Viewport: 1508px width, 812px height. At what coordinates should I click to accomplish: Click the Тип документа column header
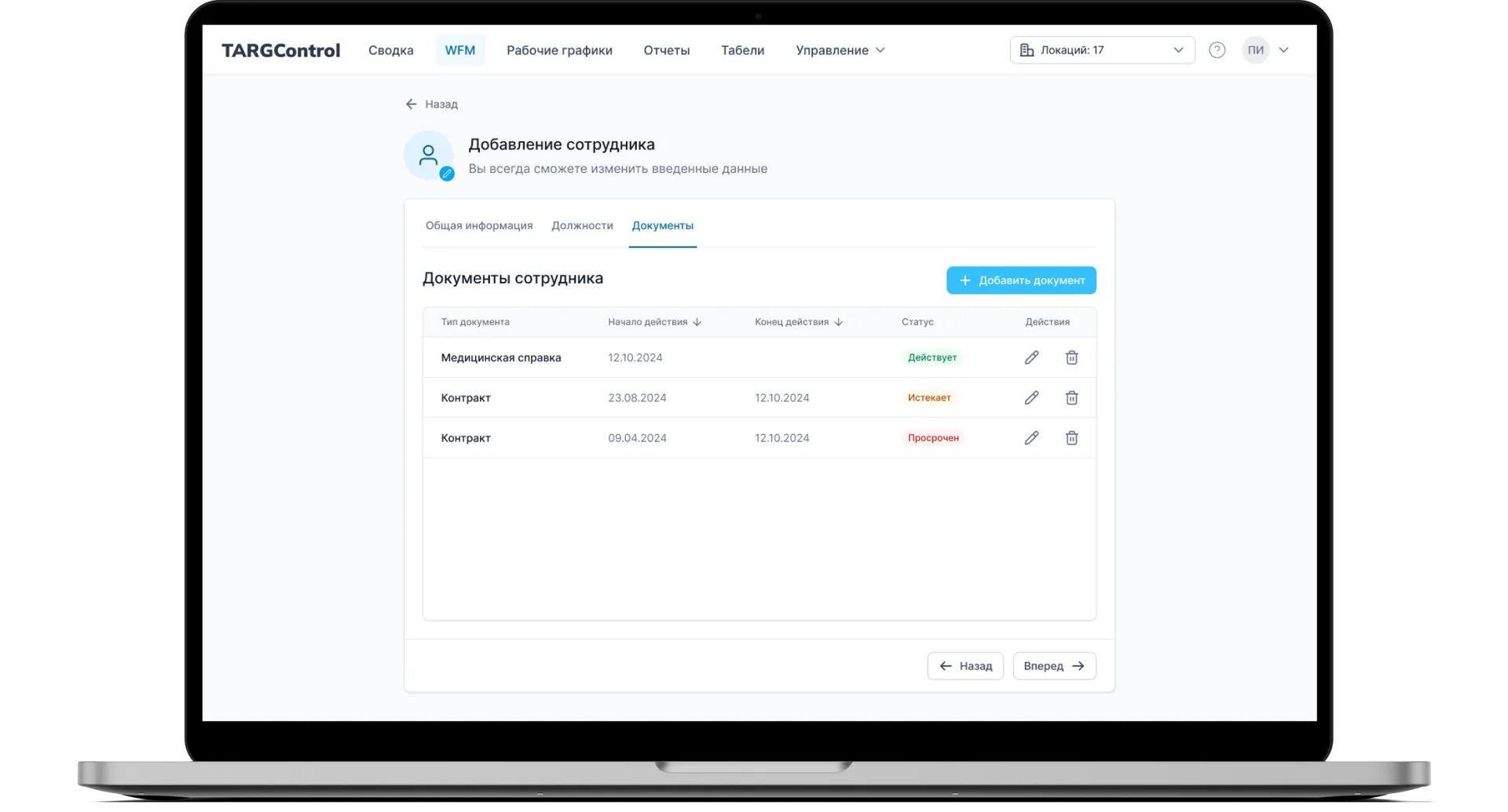click(475, 322)
